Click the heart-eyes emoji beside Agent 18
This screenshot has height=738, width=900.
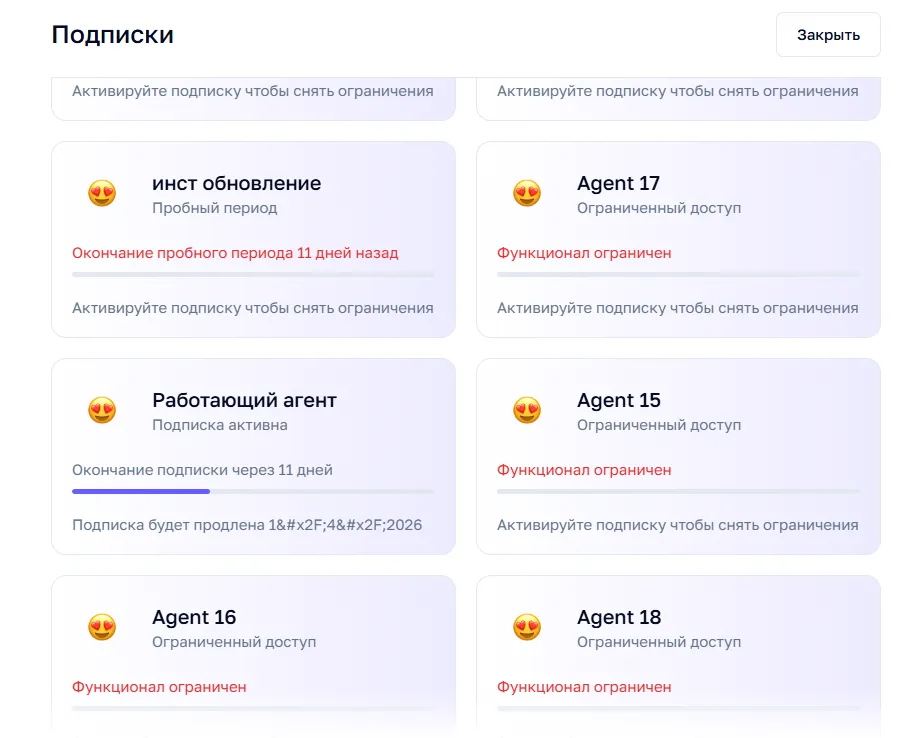(x=527, y=627)
